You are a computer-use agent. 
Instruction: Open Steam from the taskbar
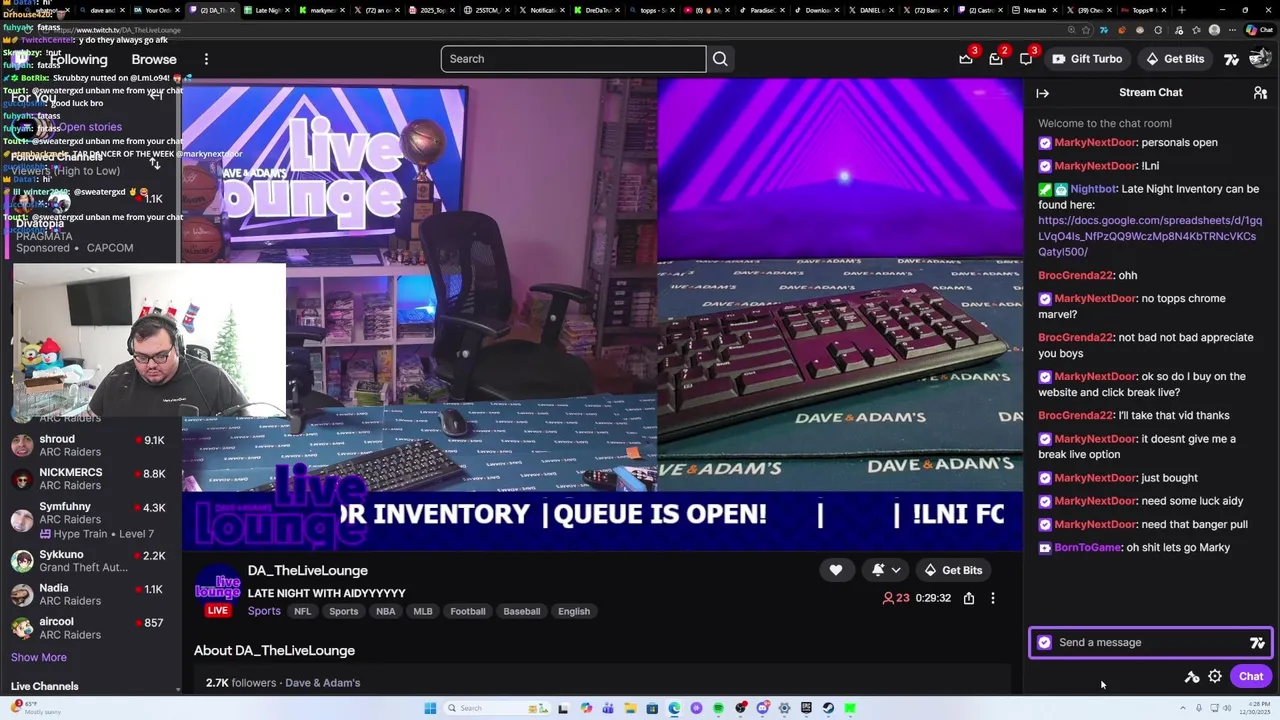828,708
